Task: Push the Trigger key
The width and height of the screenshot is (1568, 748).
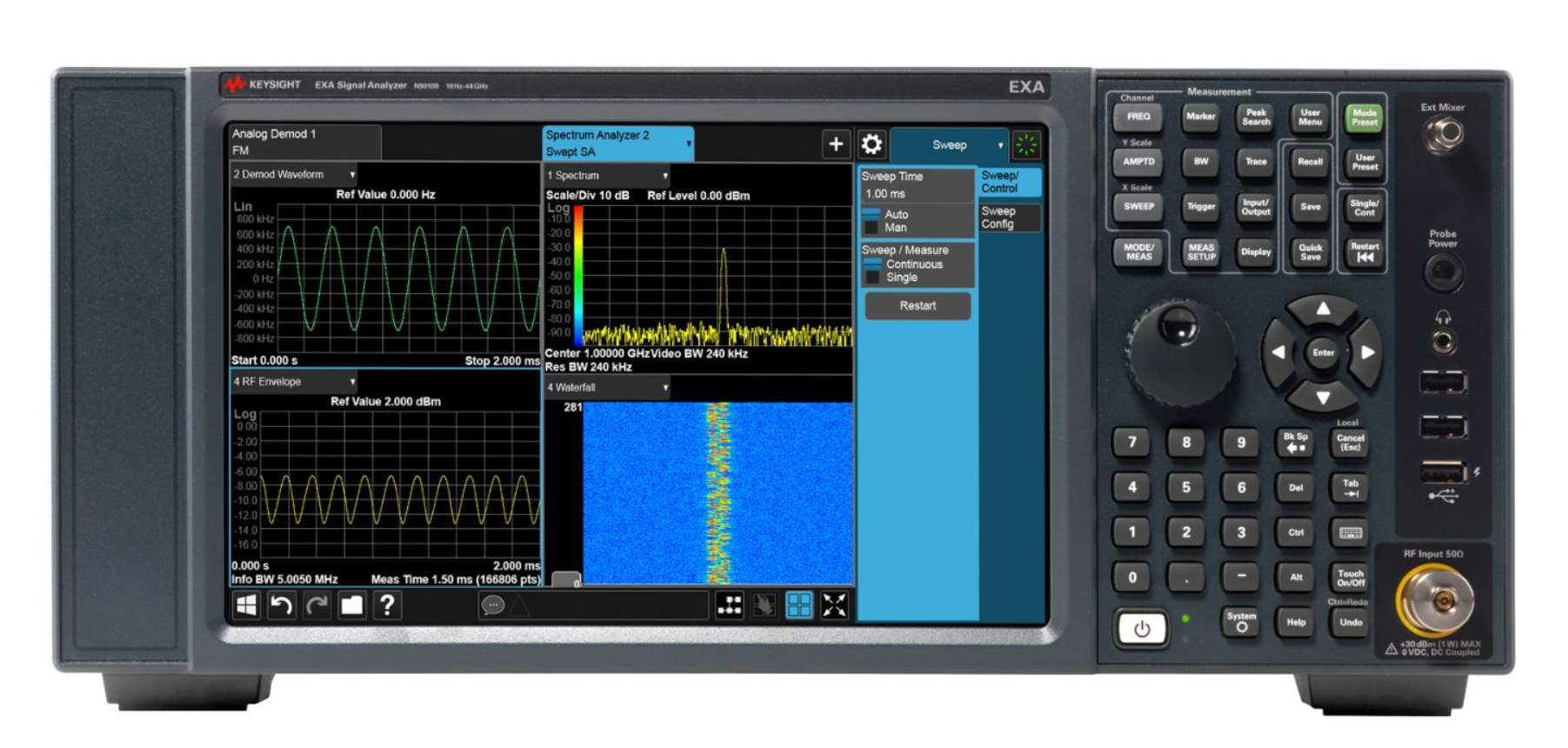Action: pyautogui.click(x=1201, y=207)
